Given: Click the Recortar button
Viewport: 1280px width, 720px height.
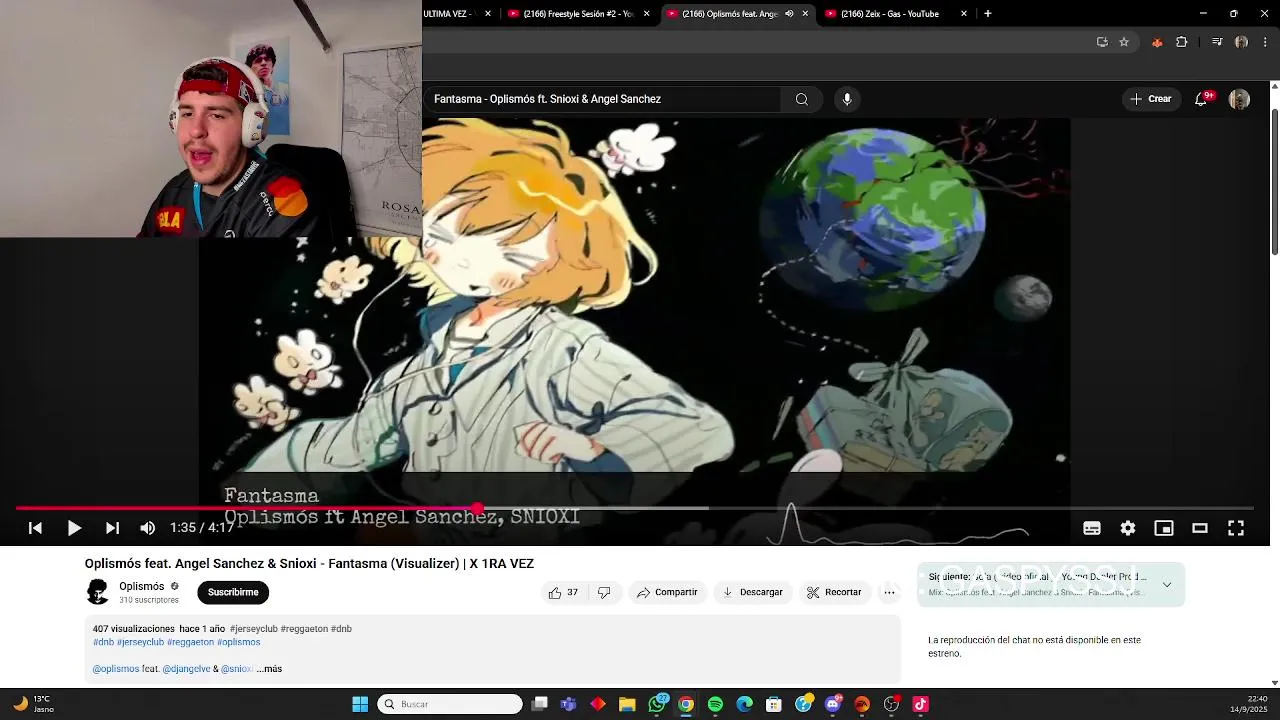Looking at the screenshot, I should click(834, 592).
